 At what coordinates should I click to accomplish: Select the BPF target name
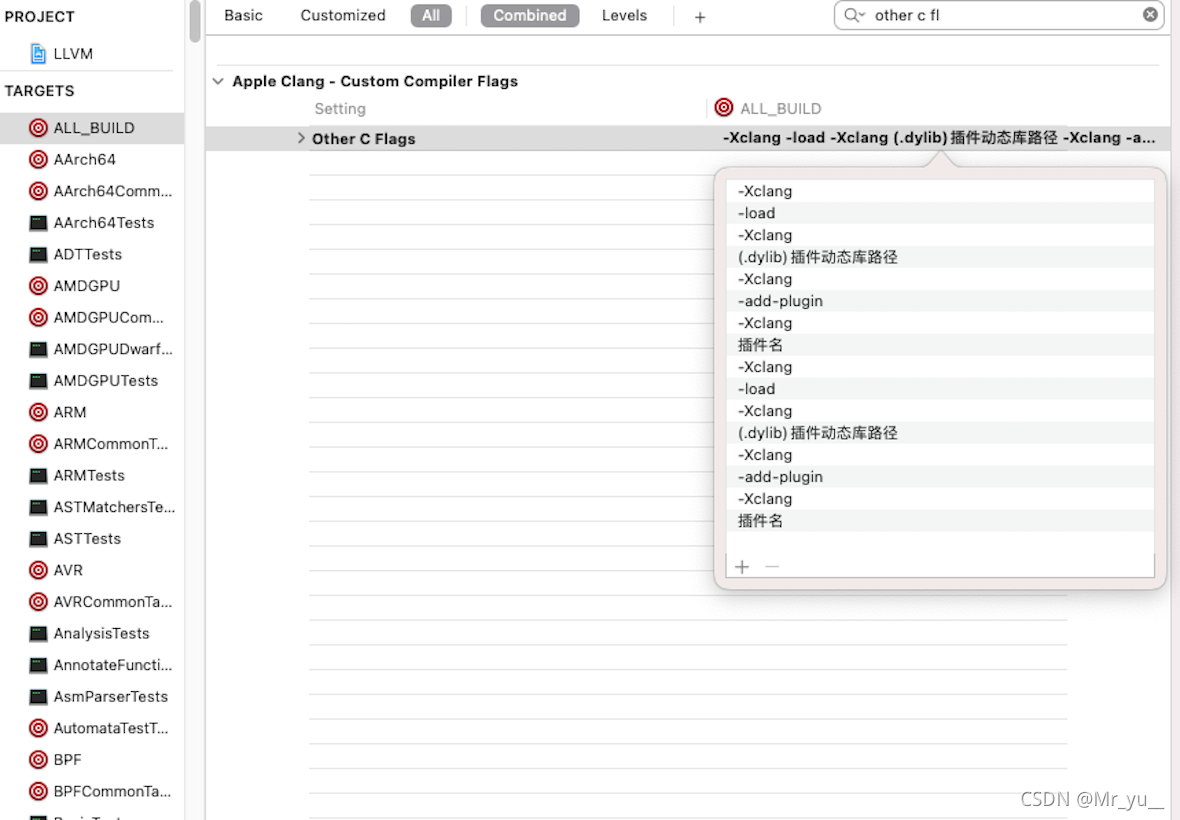[x=67, y=760]
